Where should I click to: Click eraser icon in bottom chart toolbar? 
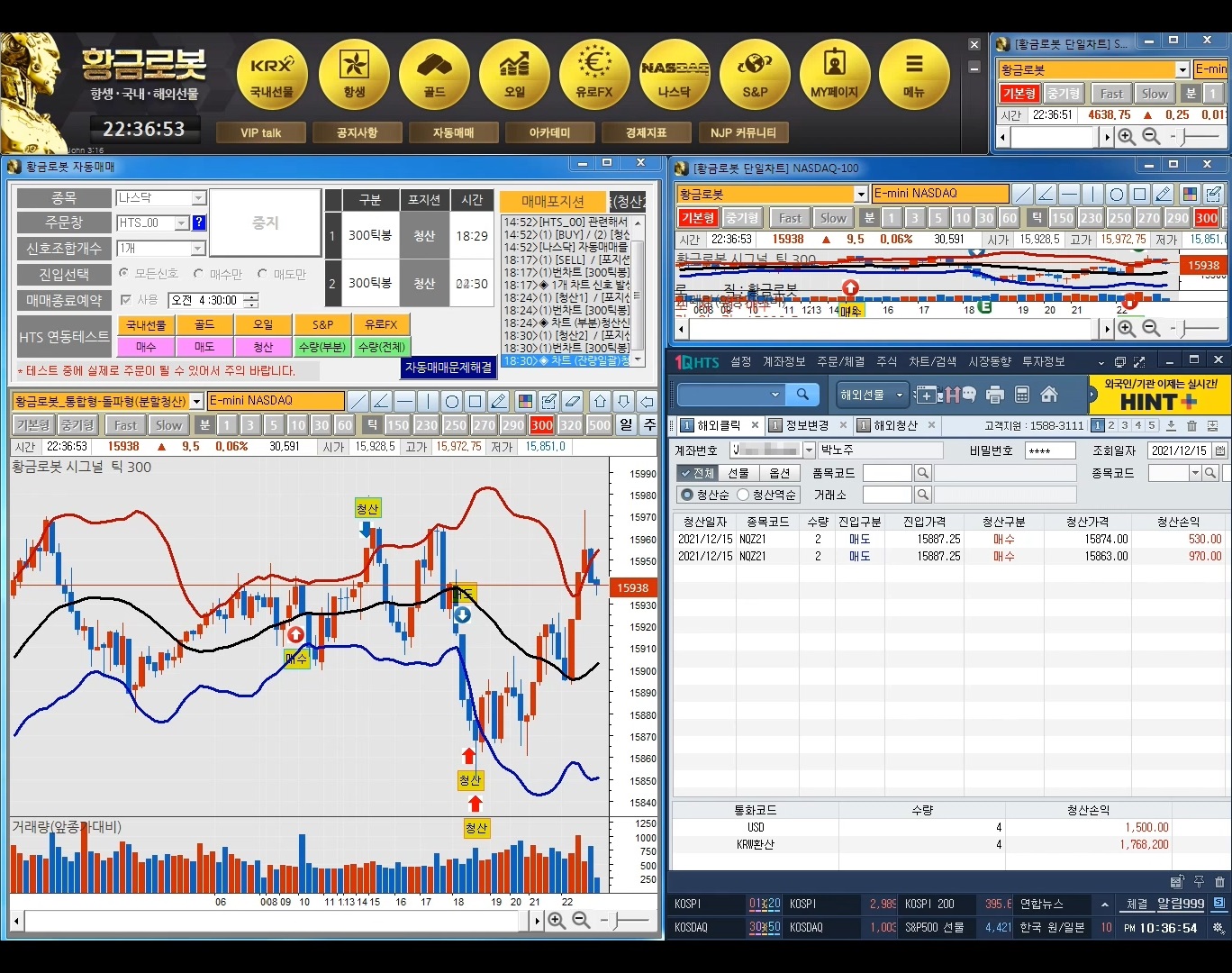point(573,401)
